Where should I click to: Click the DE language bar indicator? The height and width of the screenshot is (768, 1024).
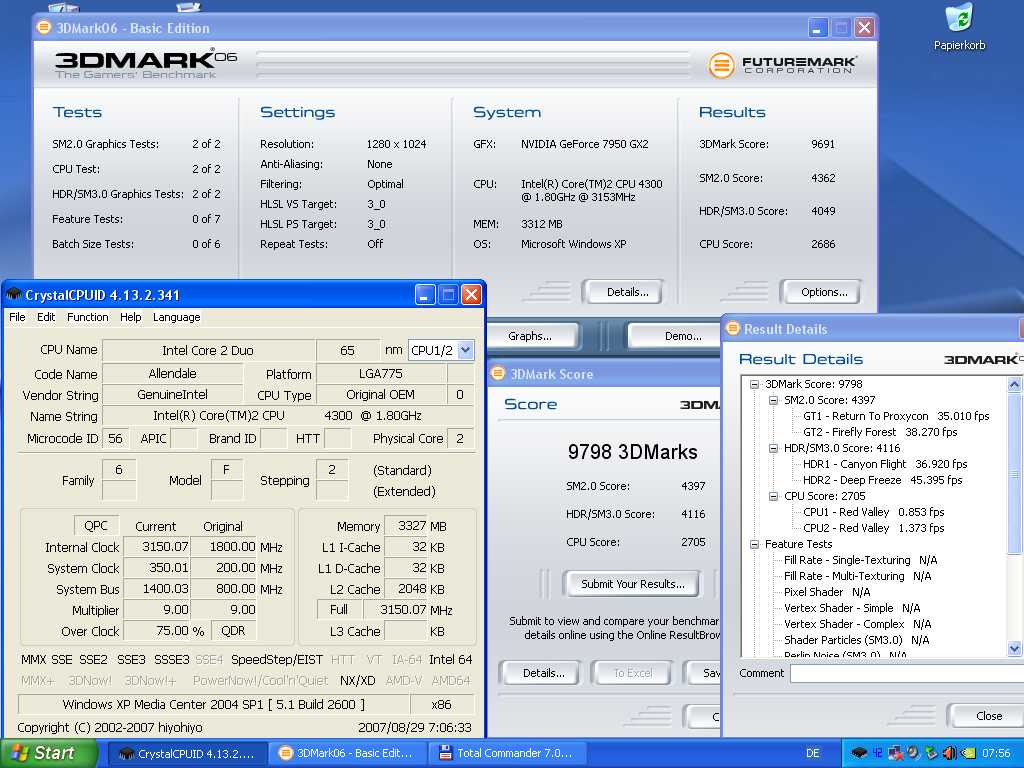(x=812, y=753)
